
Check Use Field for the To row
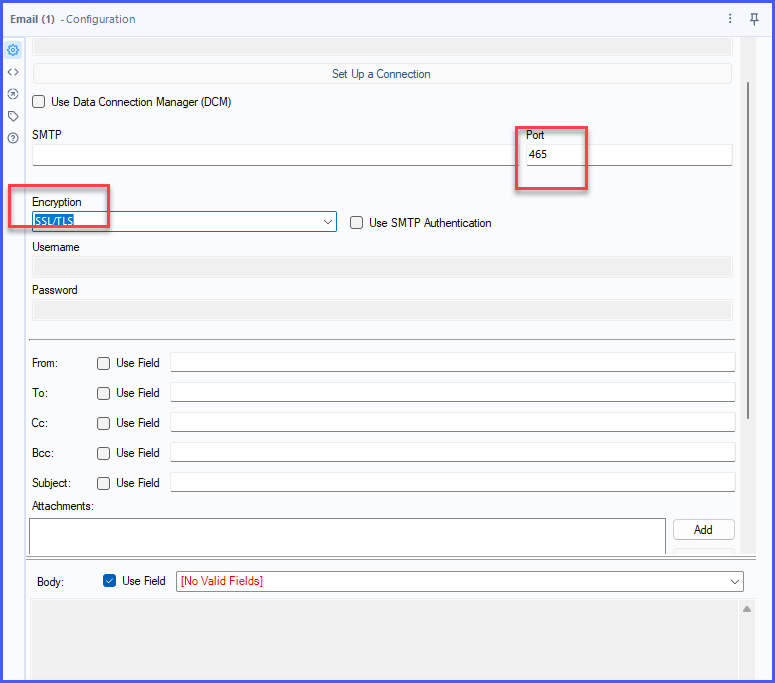104,393
